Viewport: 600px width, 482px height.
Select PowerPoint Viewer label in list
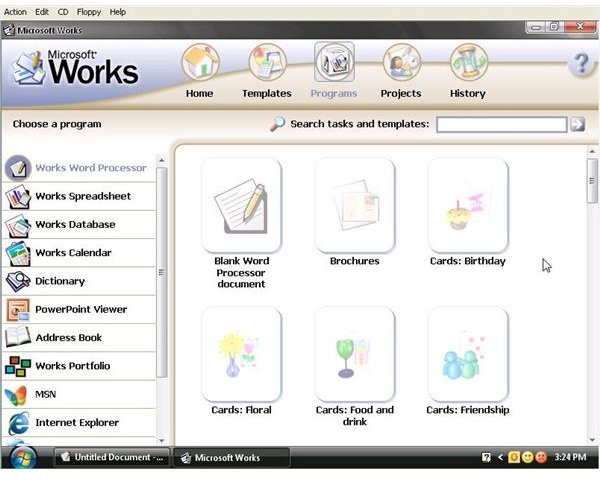click(81, 309)
